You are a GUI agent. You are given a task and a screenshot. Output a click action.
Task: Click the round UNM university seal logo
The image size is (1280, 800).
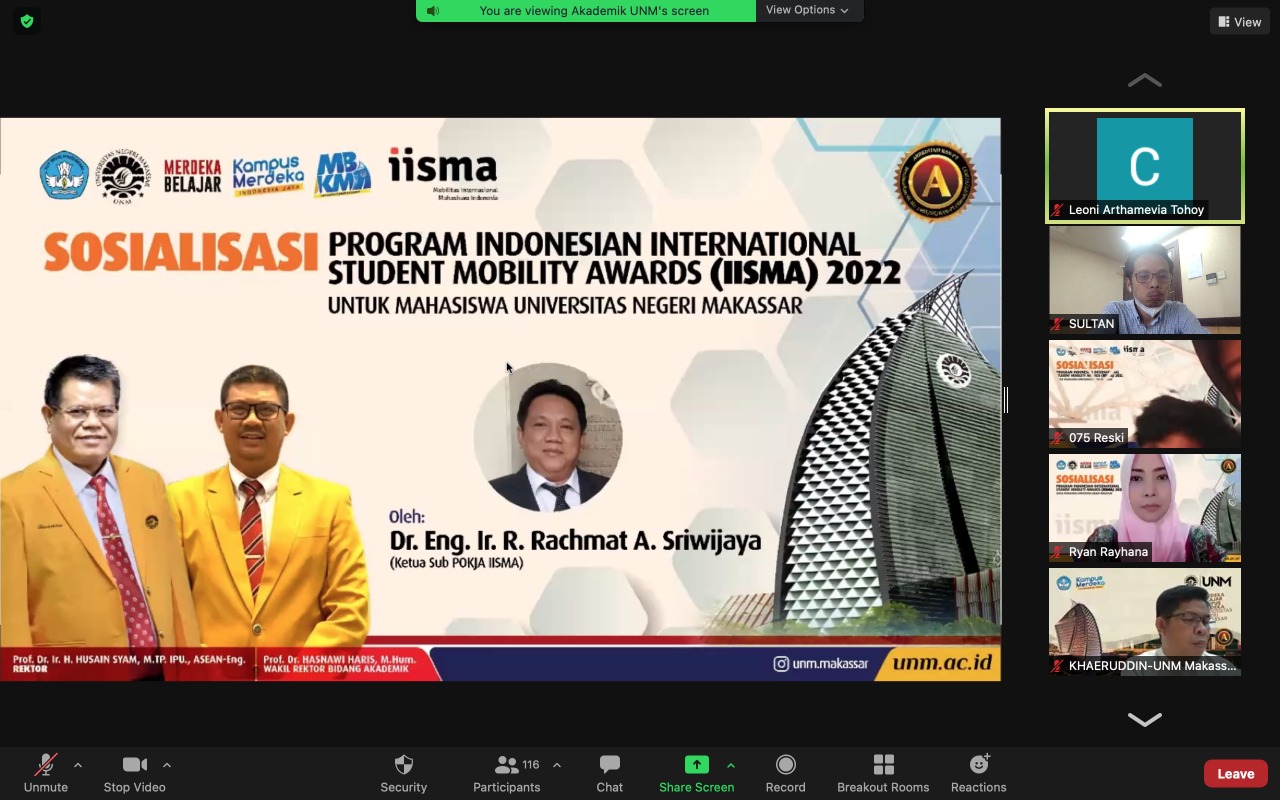124,176
